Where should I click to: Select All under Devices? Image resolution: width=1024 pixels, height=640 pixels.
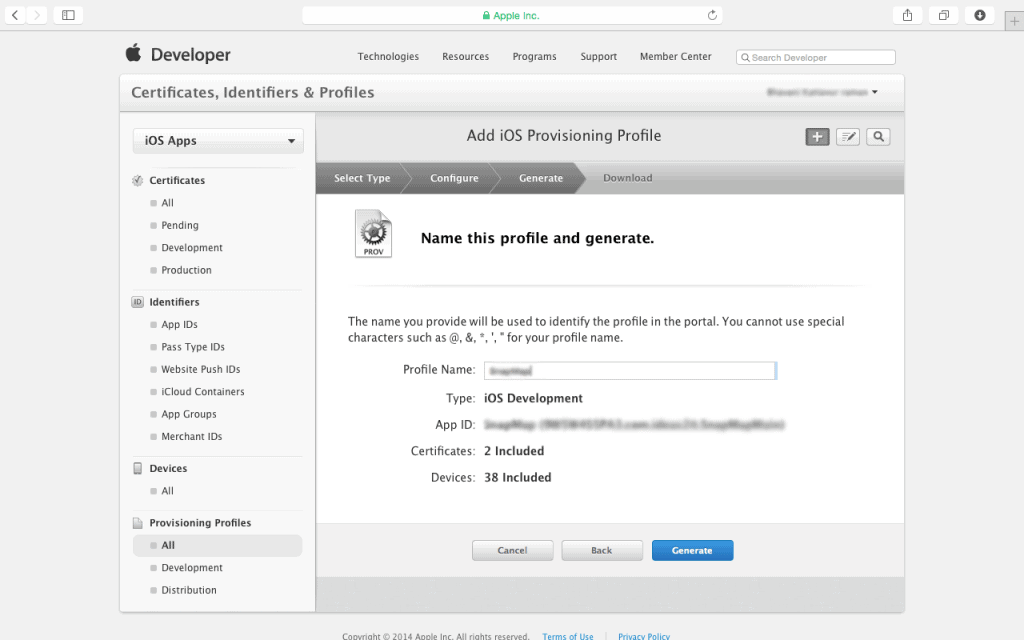[167, 491]
